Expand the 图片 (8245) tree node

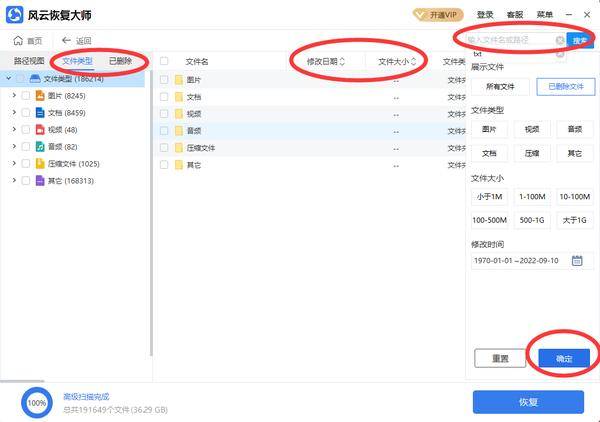[x=12, y=96]
